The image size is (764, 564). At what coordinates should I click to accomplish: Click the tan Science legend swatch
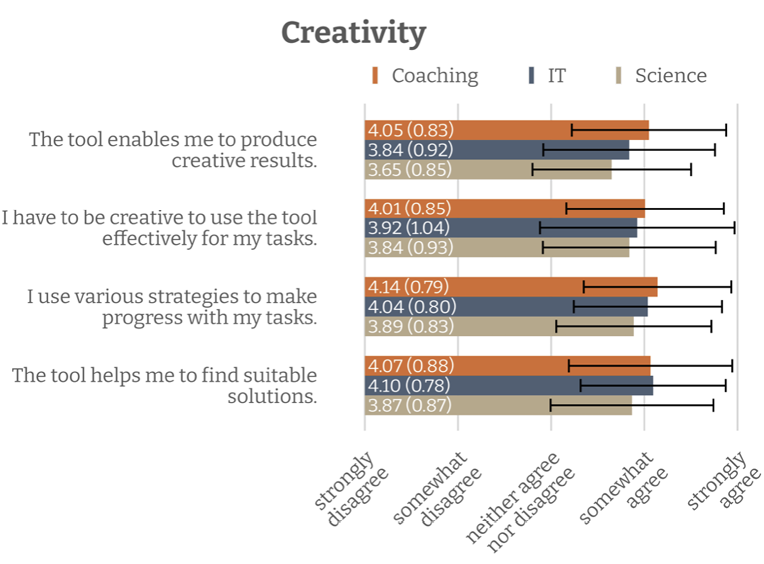pyautogui.click(x=620, y=76)
